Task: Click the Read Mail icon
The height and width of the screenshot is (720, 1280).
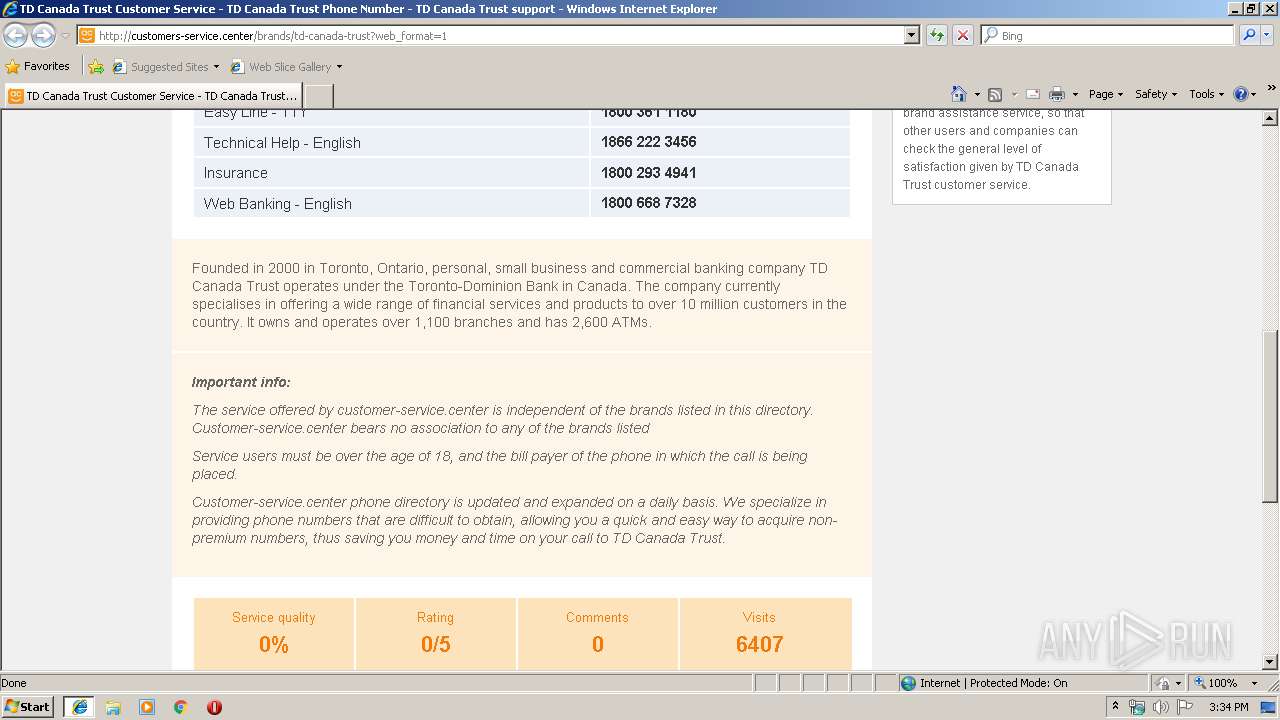Action: [1033, 94]
